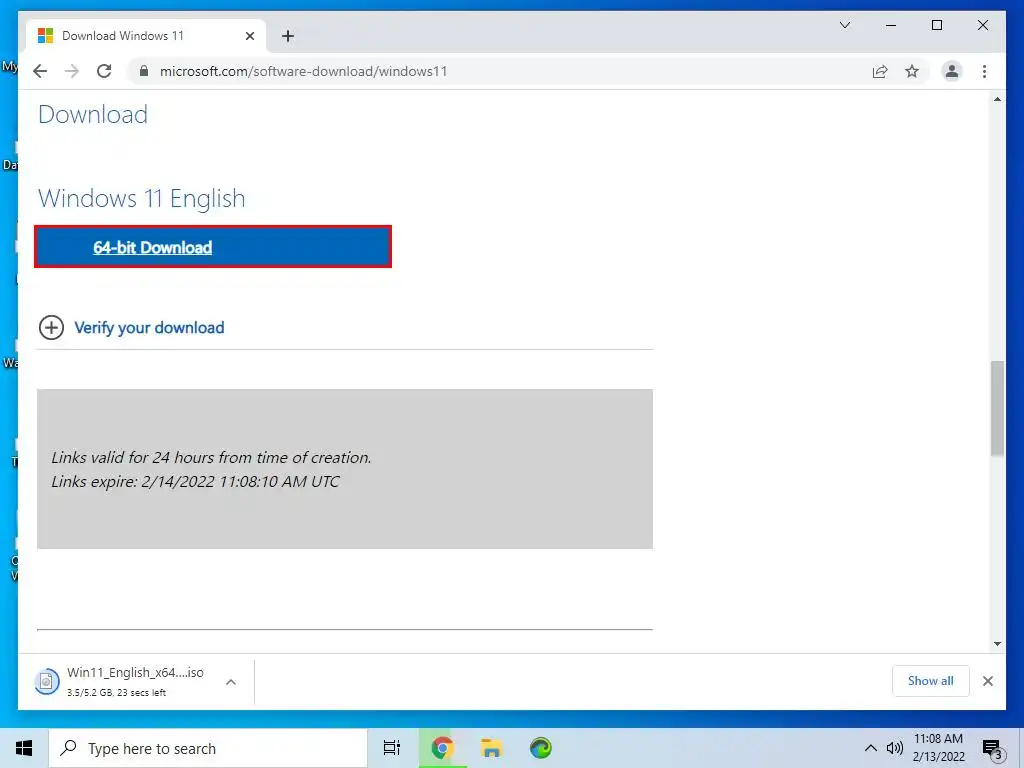The width and height of the screenshot is (1024, 768).
Task: Click Show all downloads
Action: [x=930, y=680]
